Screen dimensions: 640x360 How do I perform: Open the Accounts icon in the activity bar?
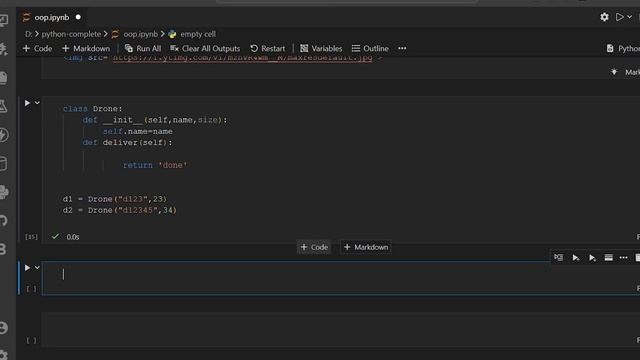coord(3,328)
